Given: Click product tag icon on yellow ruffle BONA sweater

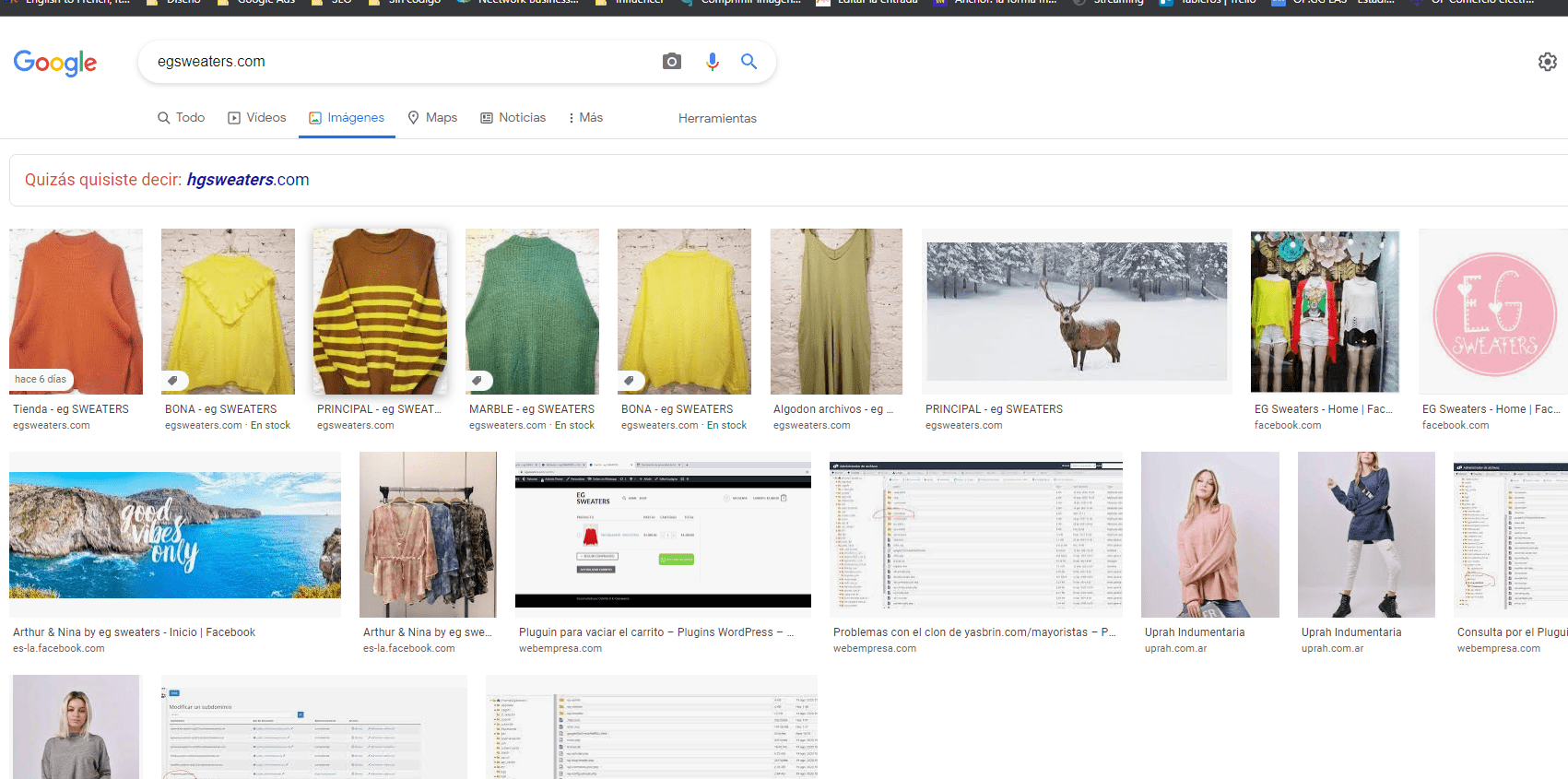Looking at the screenshot, I should click(x=173, y=380).
